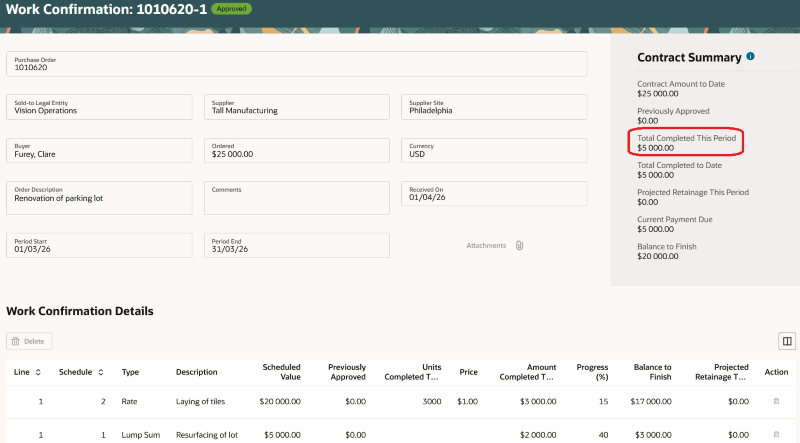Click the Progress (%) column header
The width and height of the screenshot is (800, 443).
click(592, 372)
